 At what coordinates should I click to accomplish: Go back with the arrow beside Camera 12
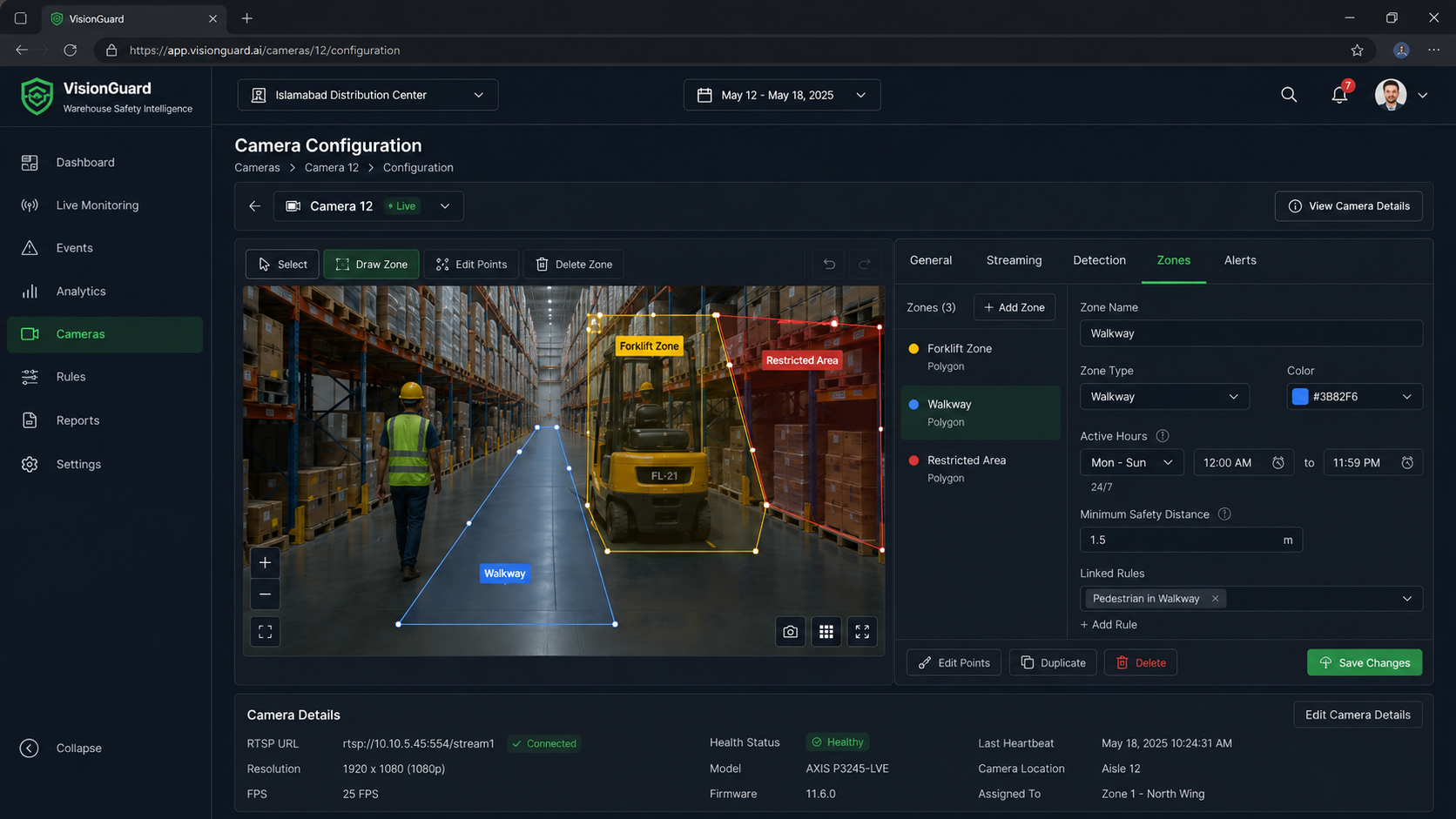point(254,206)
